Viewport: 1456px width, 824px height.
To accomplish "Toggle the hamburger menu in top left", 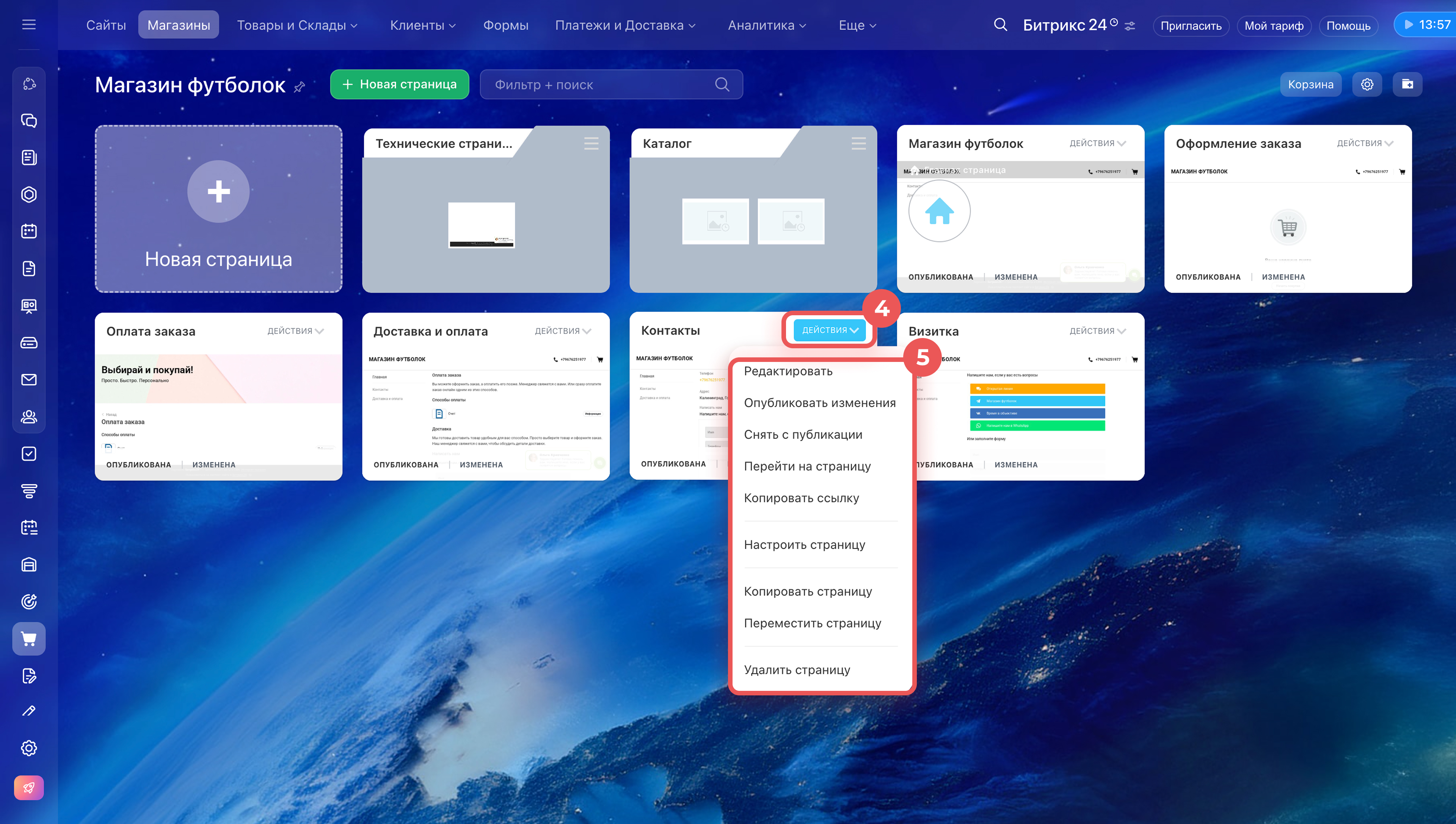I will 29,24.
